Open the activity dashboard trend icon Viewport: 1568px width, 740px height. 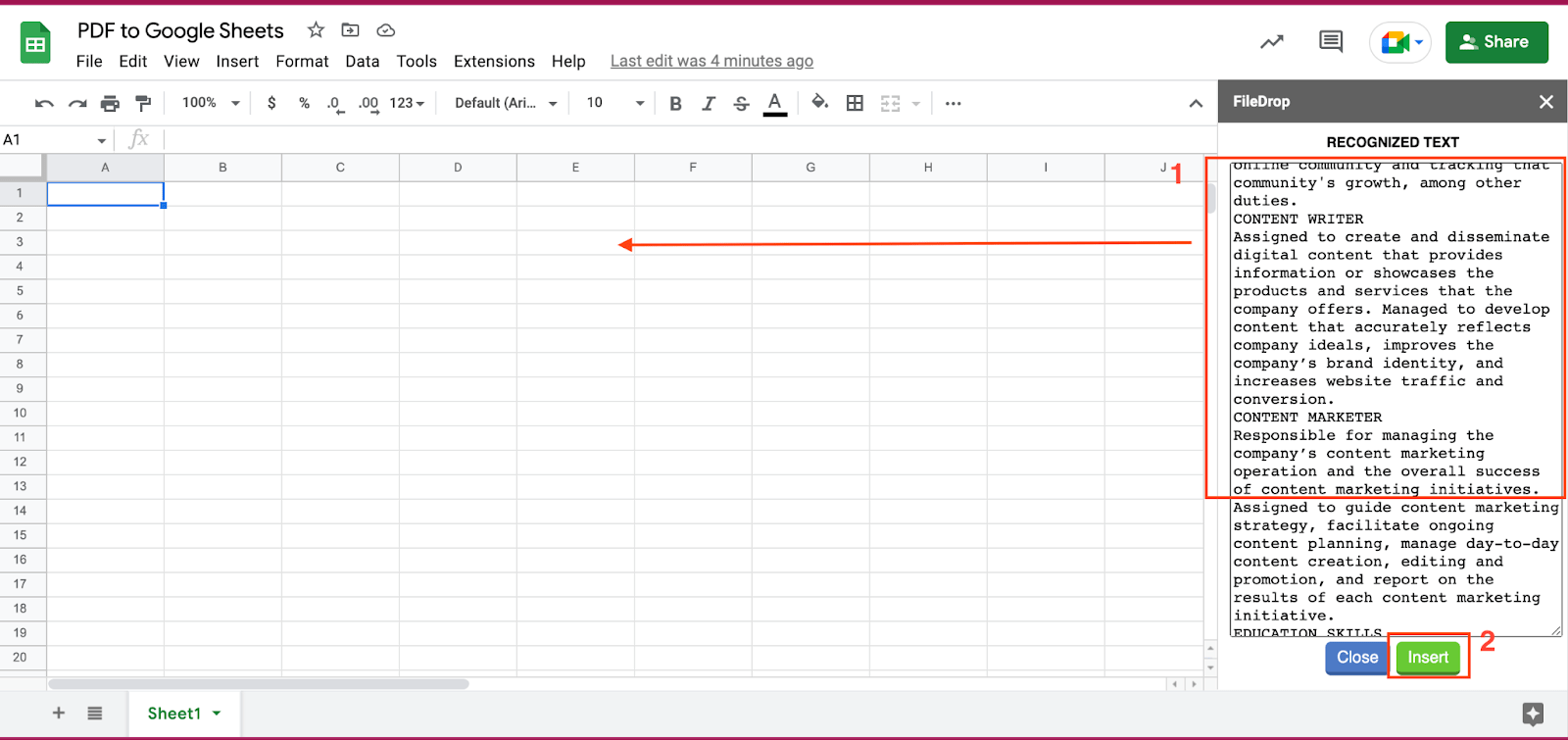pos(1272,42)
